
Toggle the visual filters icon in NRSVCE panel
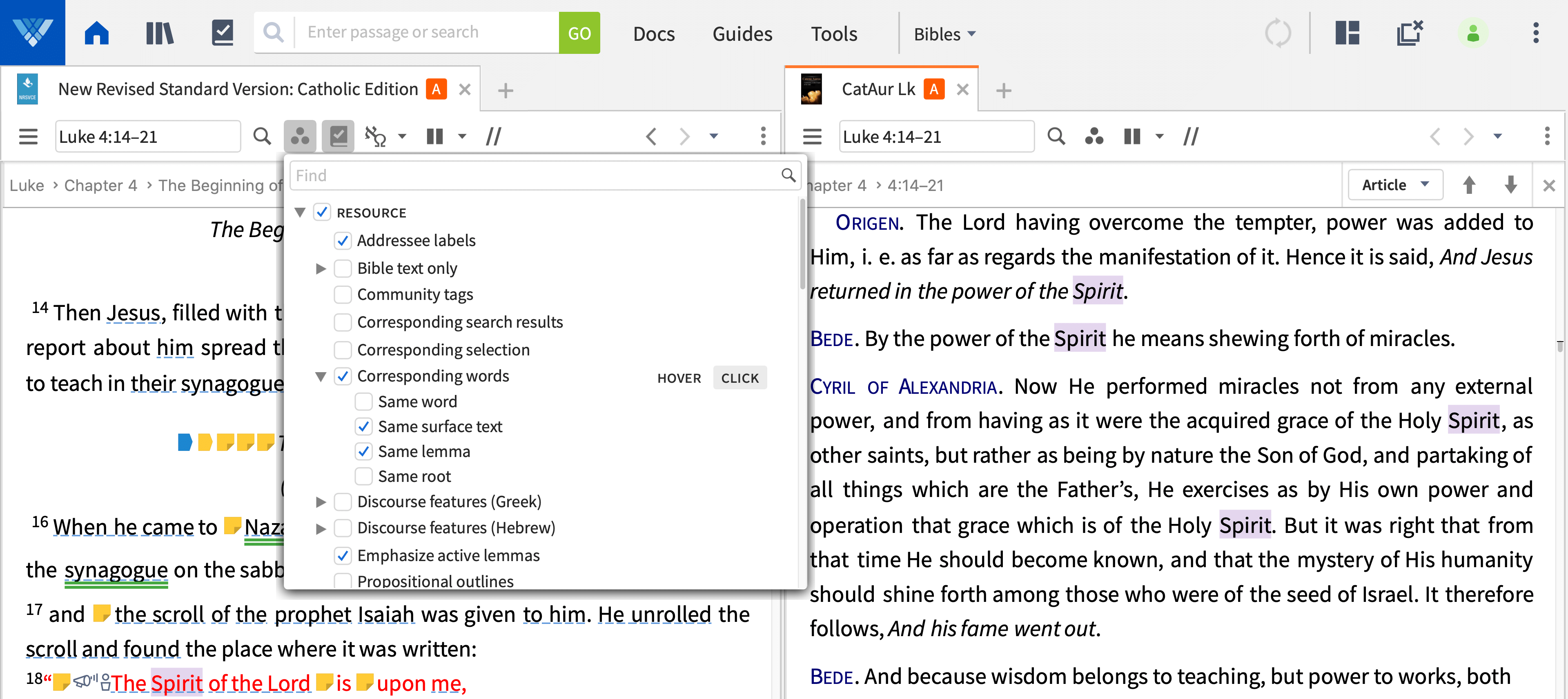pos(299,136)
